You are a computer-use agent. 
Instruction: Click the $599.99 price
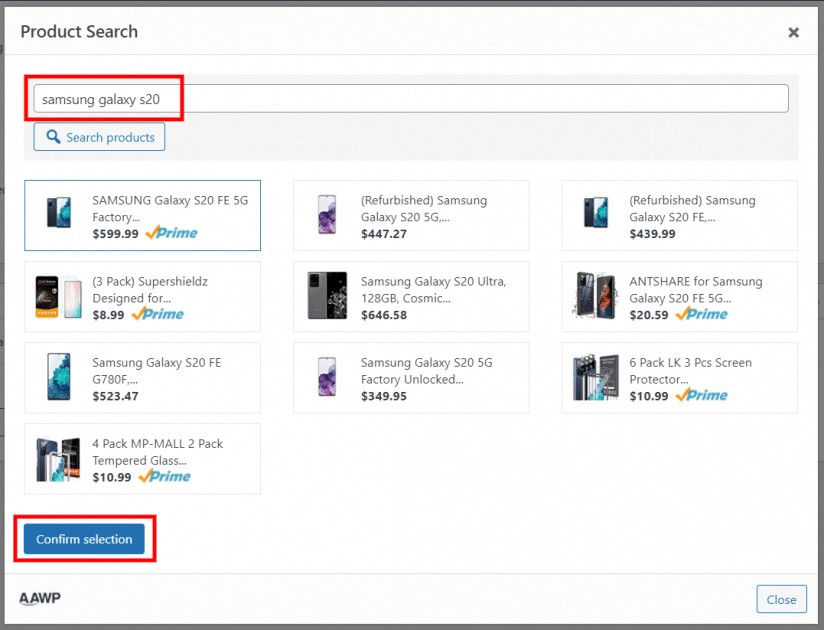pos(116,234)
